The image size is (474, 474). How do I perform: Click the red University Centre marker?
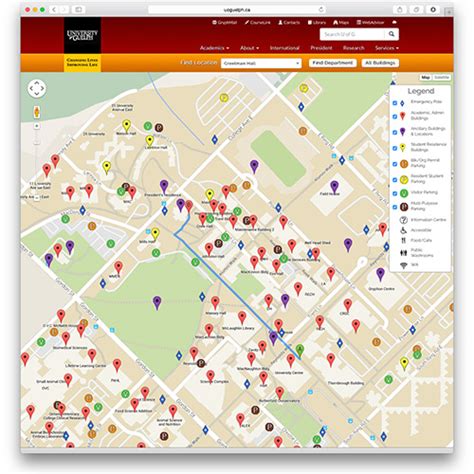click(x=291, y=361)
